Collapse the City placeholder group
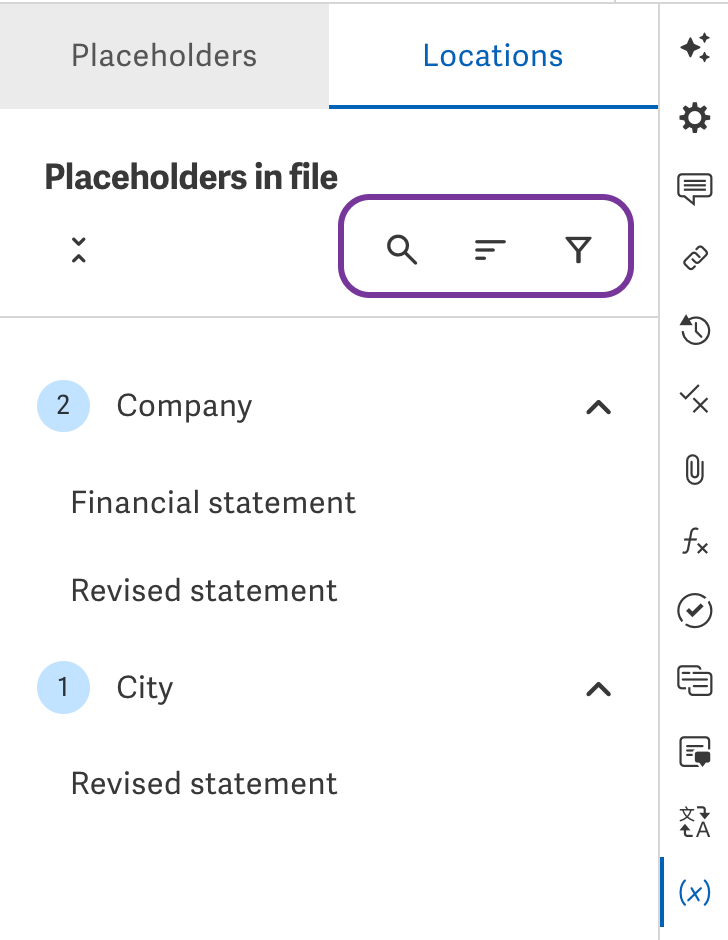The width and height of the screenshot is (728, 940). point(598,689)
